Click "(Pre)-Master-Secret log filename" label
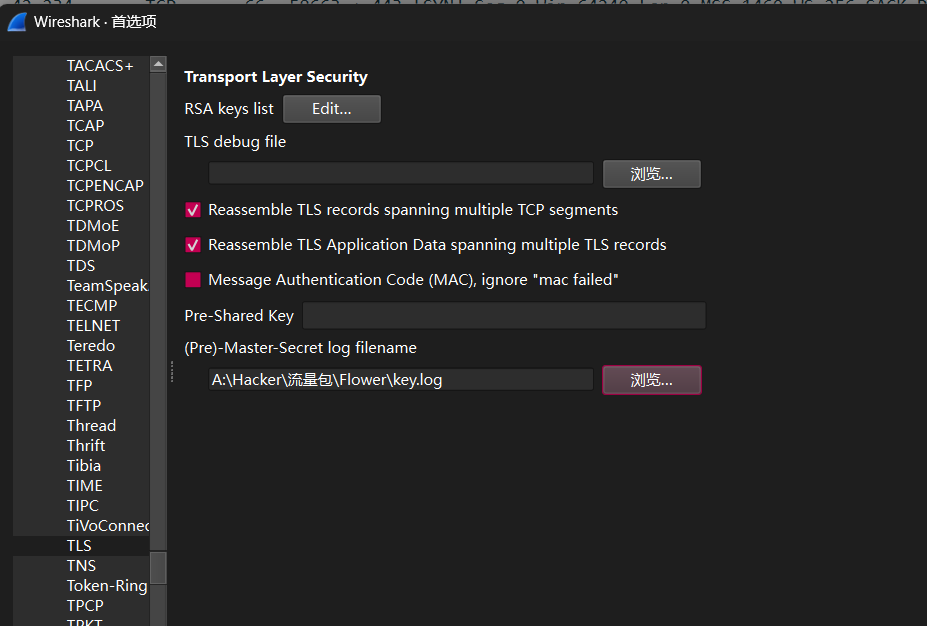Image resolution: width=927 pixels, height=626 pixels. 300,348
